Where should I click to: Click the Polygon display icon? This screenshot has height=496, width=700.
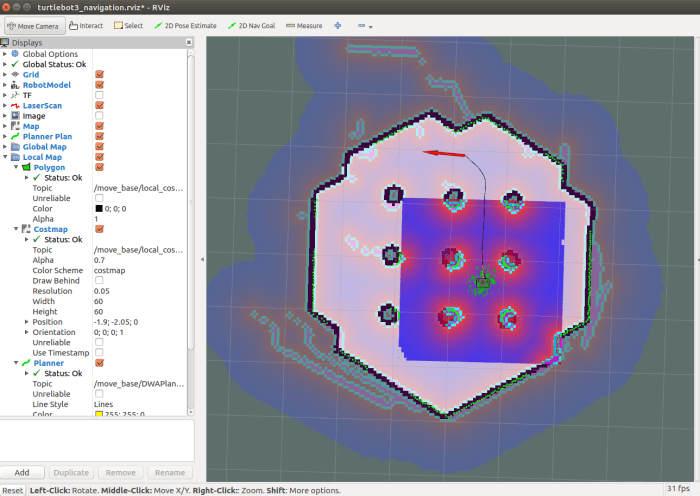(26, 167)
